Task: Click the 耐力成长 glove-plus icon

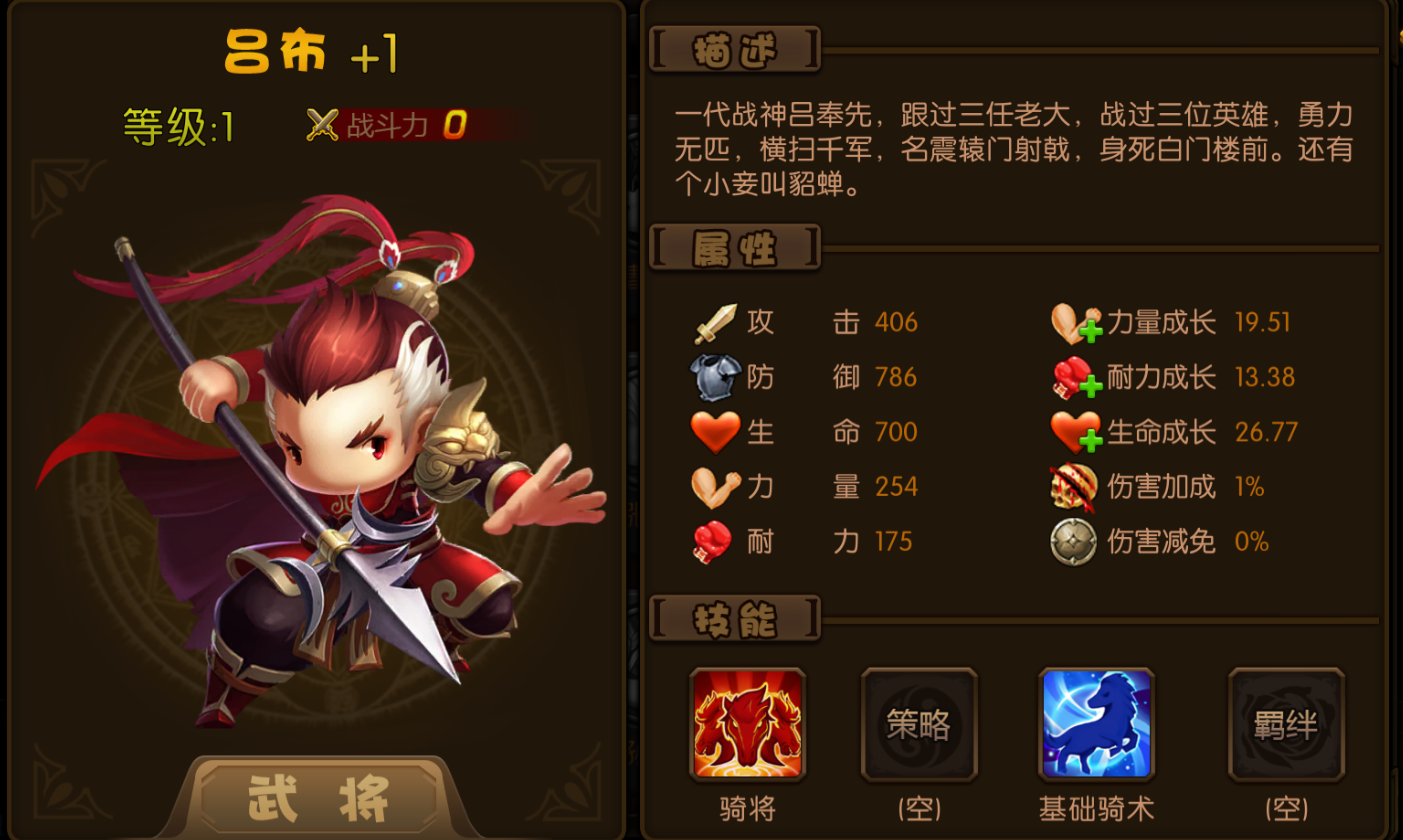Action: tap(1077, 378)
